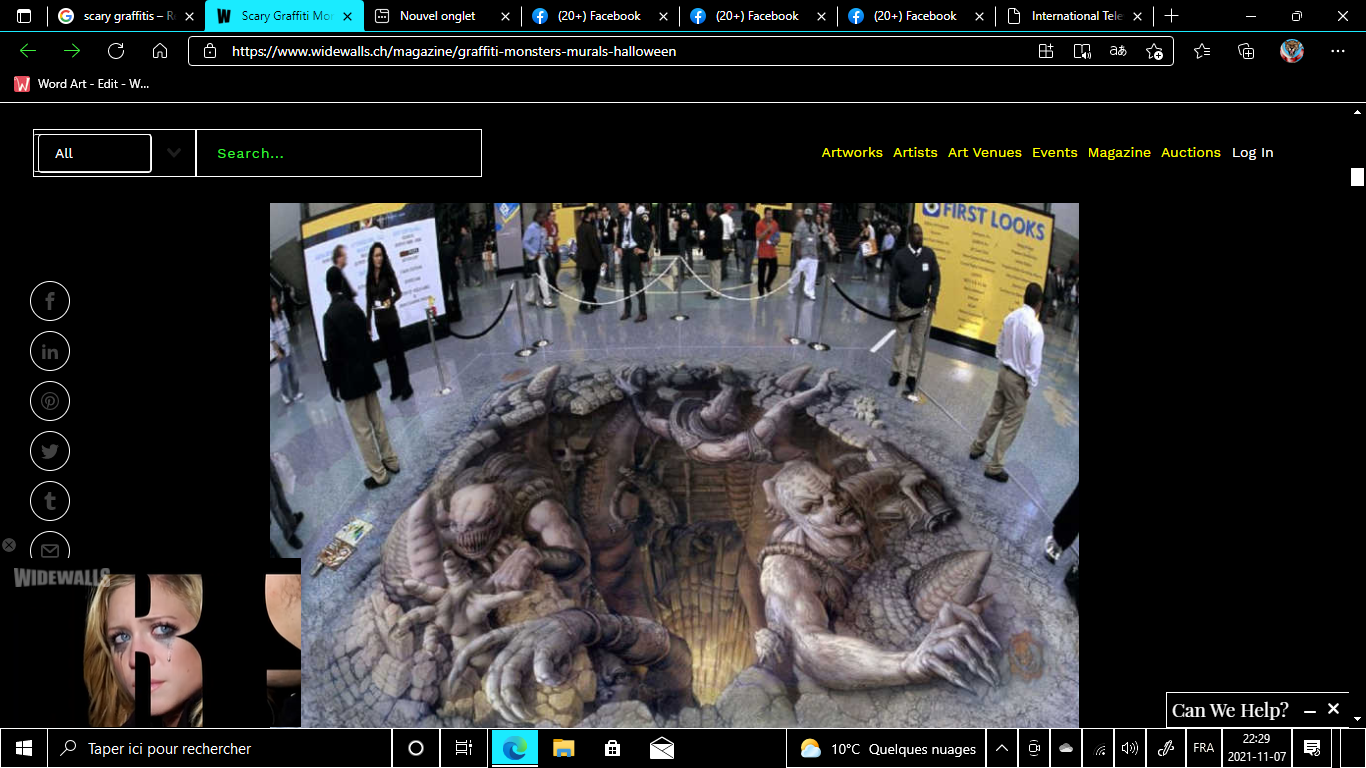
Task: Open Task View on the taskbar
Action: coord(464,748)
